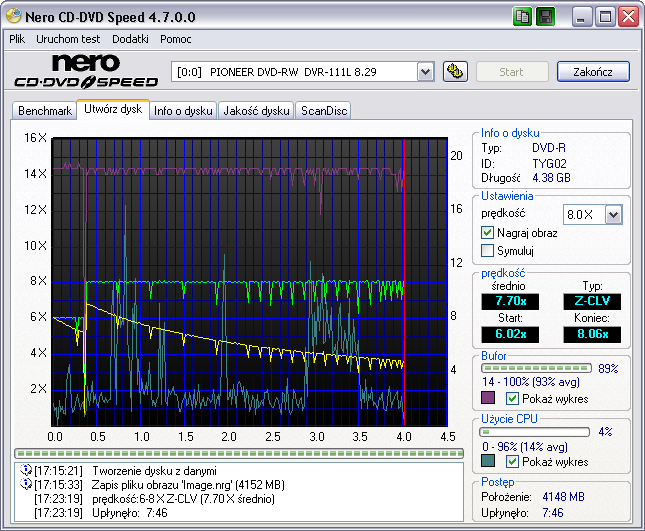Screen dimensions: 645x531
Task: Click the Zakończ button
Action: pyautogui.click(x=593, y=72)
